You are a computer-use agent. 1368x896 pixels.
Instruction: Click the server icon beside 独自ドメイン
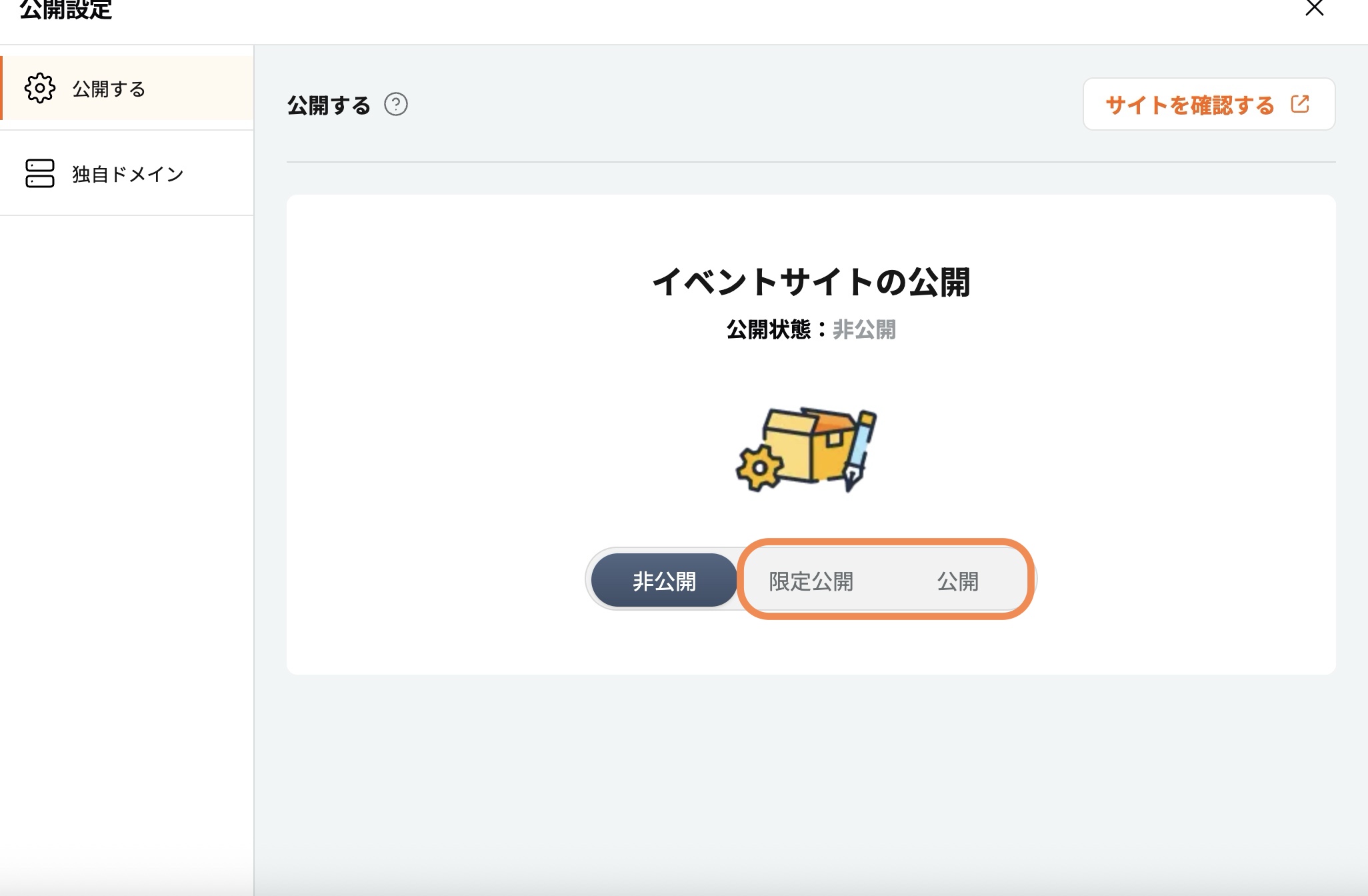(x=40, y=173)
